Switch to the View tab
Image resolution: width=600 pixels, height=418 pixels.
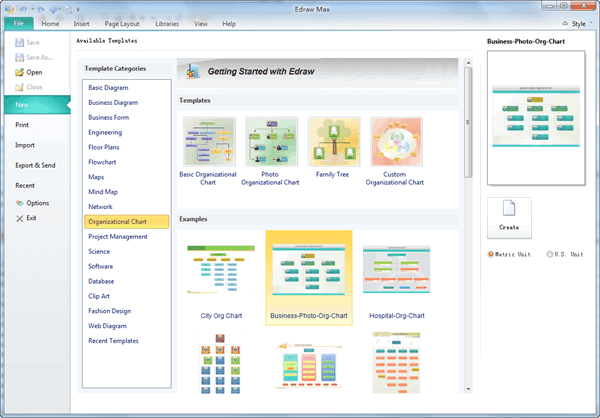[201, 24]
